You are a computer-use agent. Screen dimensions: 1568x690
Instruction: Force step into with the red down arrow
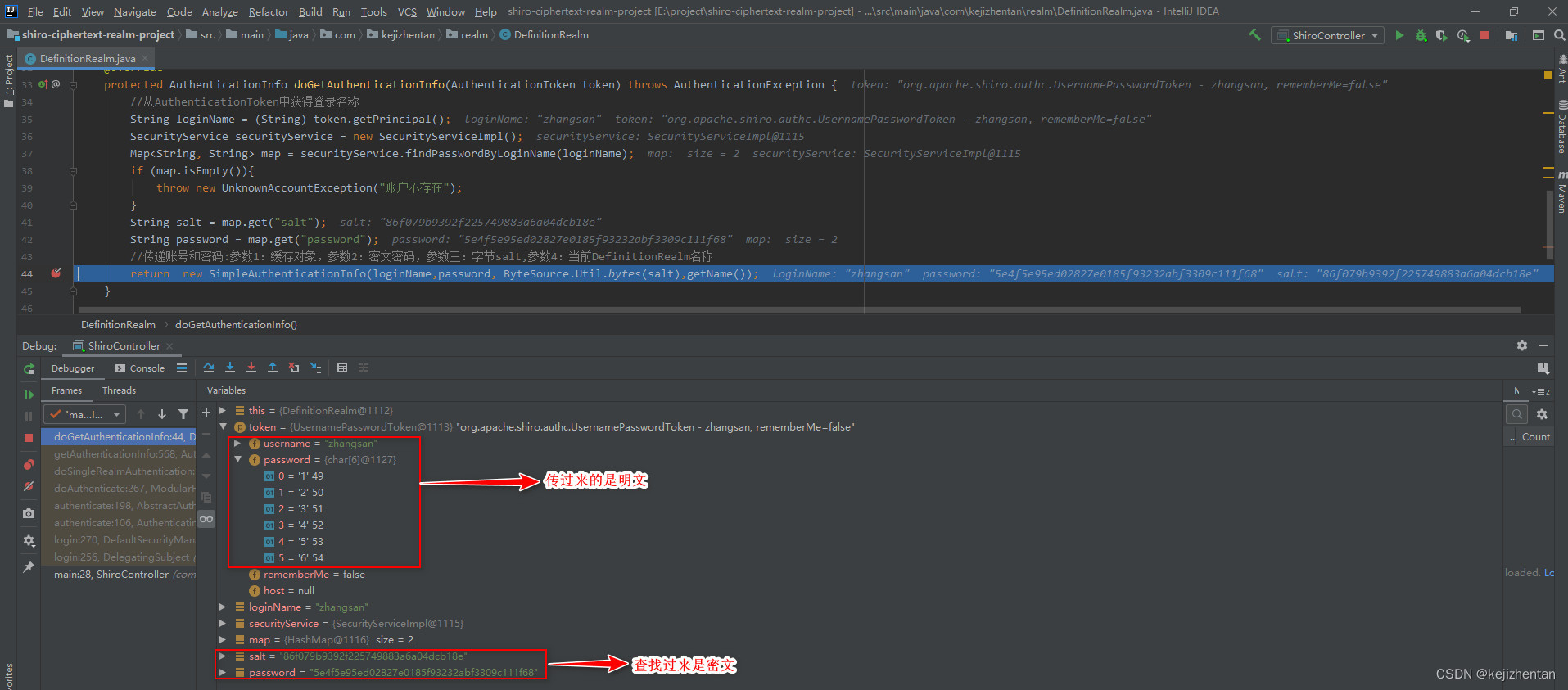click(251, 368)
